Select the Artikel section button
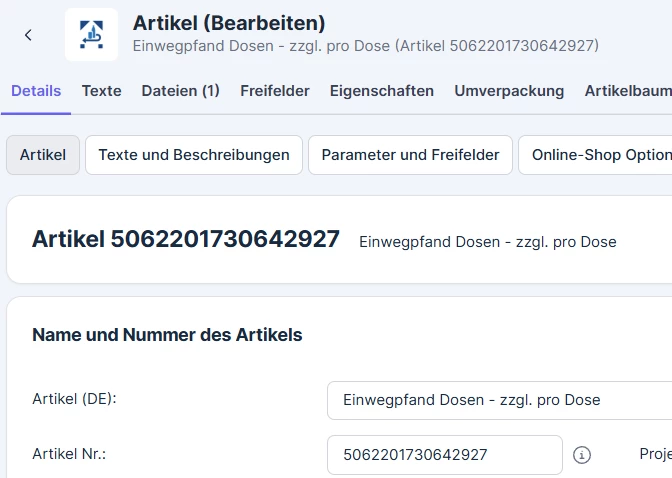672x478 pixels. (x=43, y=155)
